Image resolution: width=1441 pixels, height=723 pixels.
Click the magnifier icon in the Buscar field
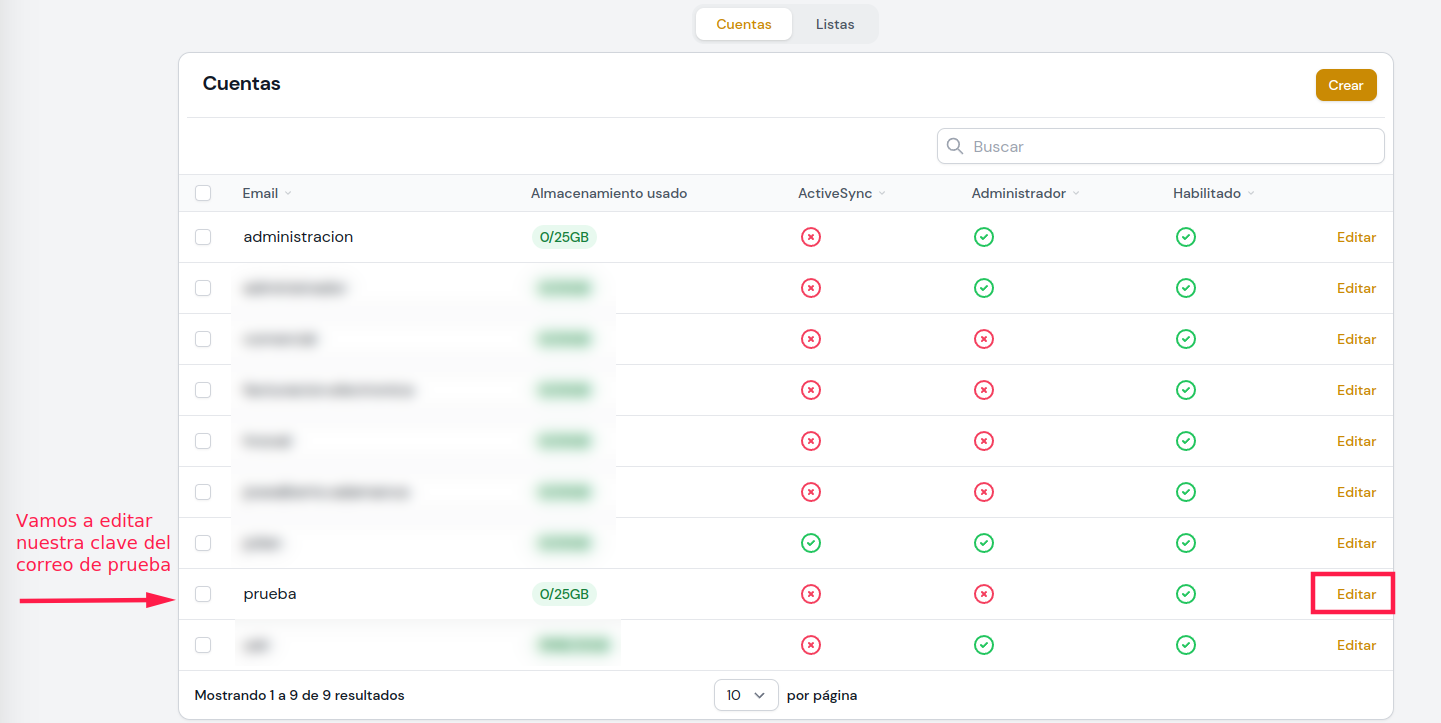tap(954, 146)
